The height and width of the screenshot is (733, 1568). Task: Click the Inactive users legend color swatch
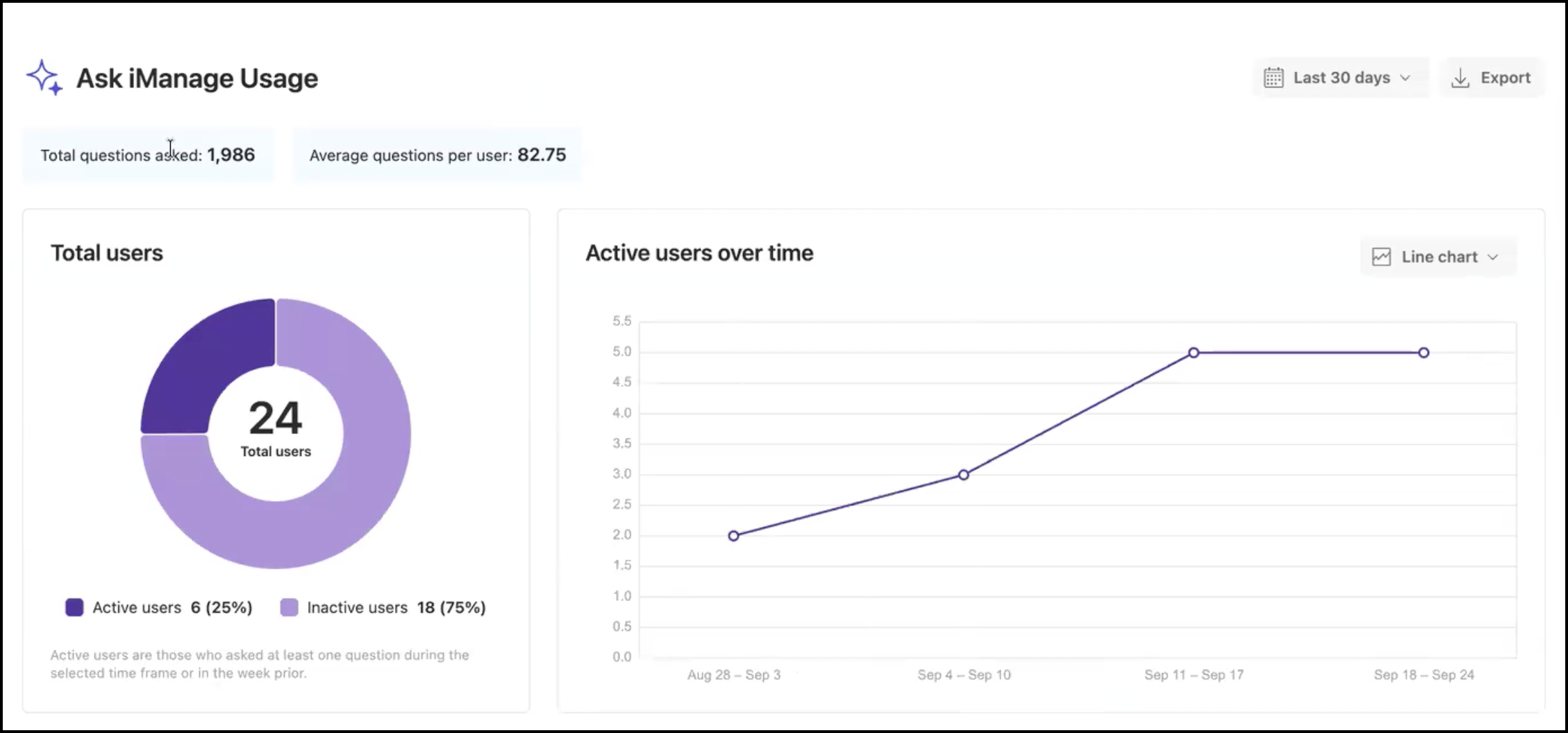click(289, 607)
